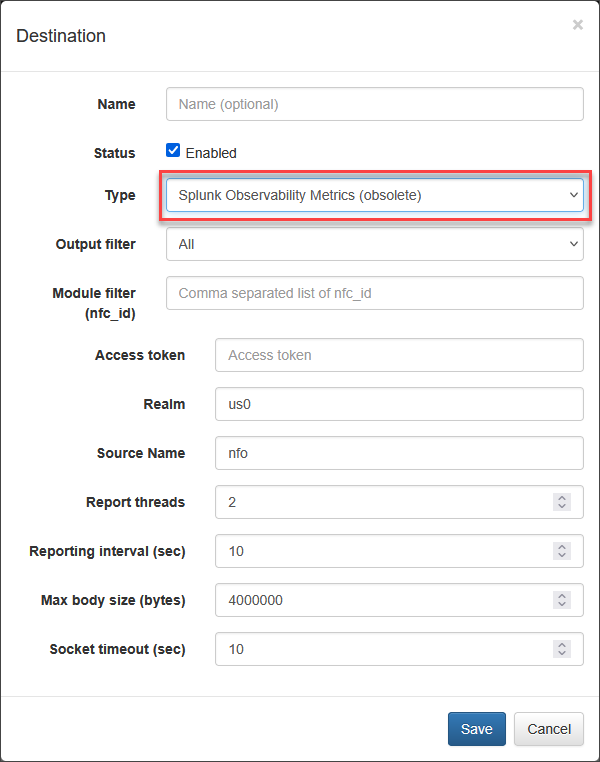The width and height of the screenshot is (600, 762).
Task: Decrease Report threads using the down arrow
Action: [x=562, y=506]
